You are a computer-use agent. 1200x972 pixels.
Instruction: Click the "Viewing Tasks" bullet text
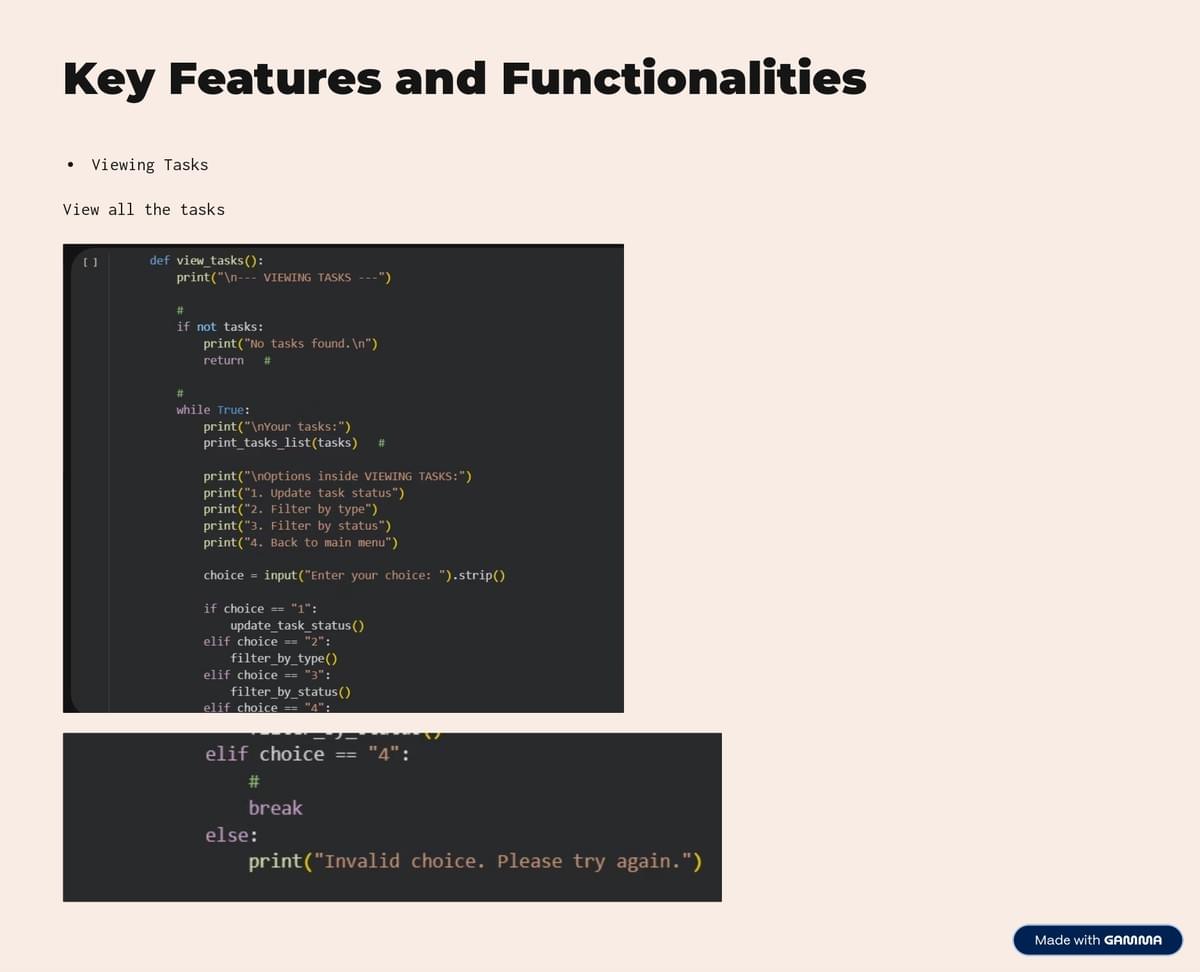(150, 165)
